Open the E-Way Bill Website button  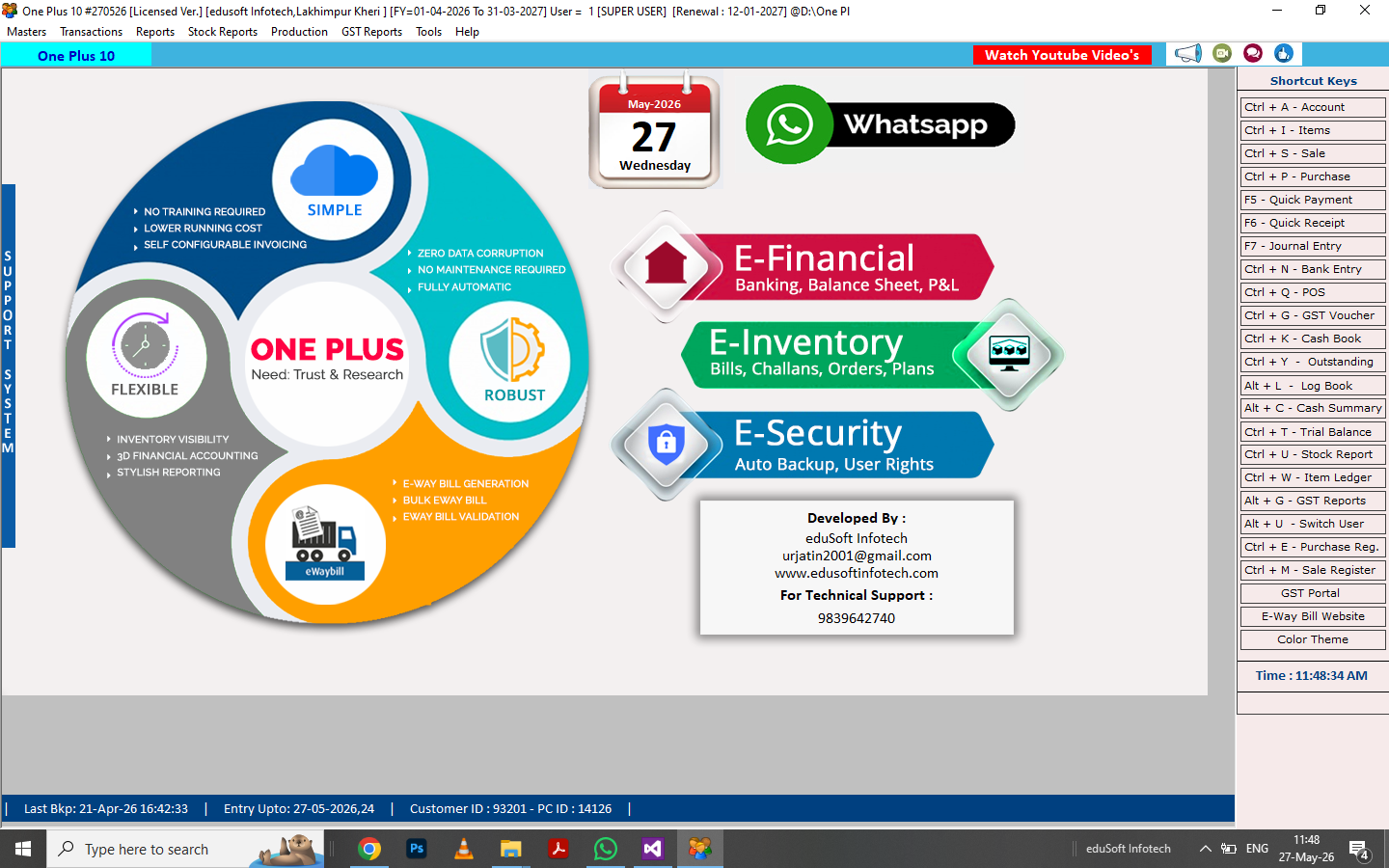point(1313,616)
